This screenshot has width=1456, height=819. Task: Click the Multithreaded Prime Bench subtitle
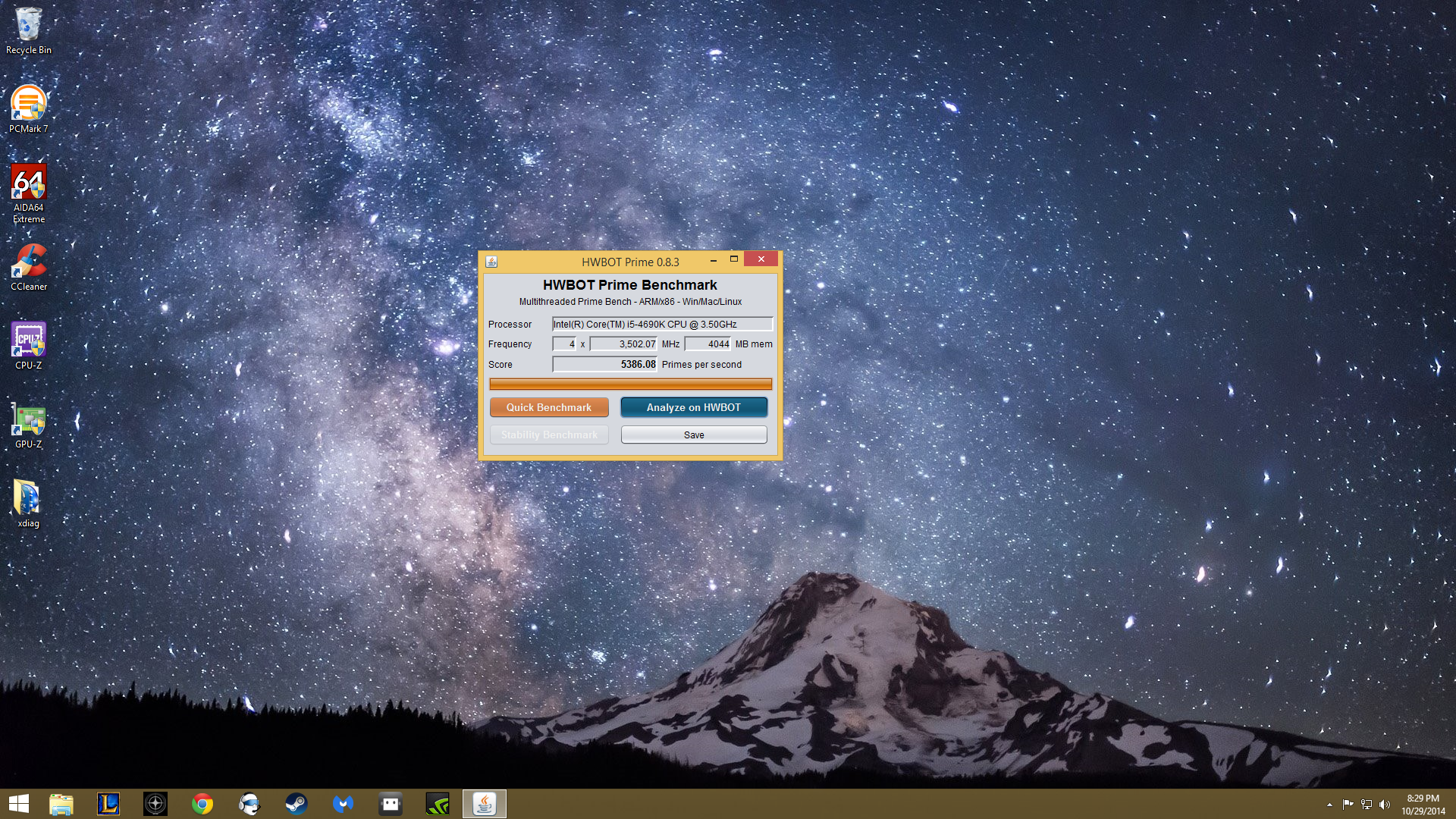(x=630, y=302)
